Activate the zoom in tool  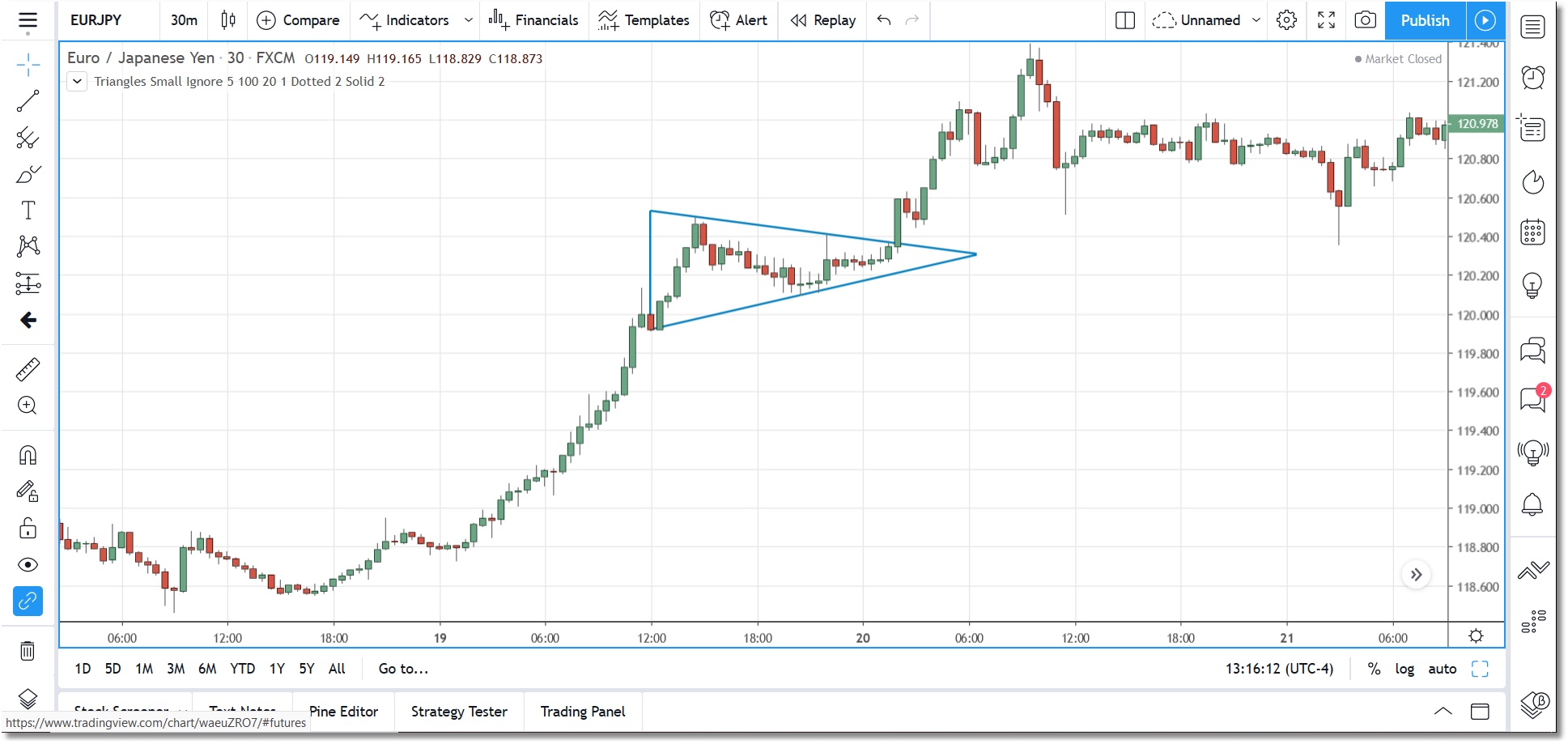point(28,406)
